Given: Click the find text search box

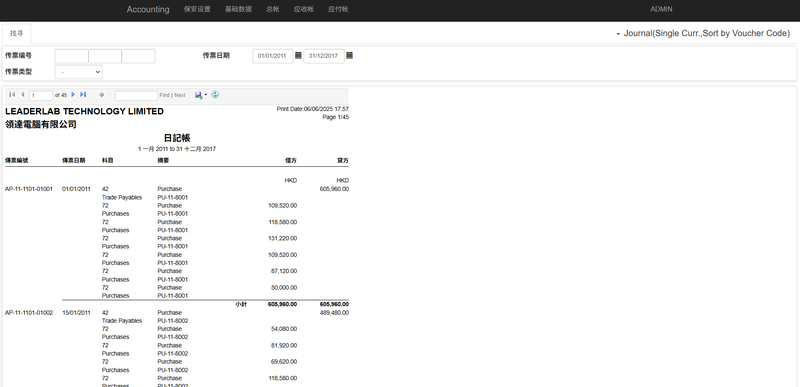Looking at the screenshot, I should pos(136,95).
